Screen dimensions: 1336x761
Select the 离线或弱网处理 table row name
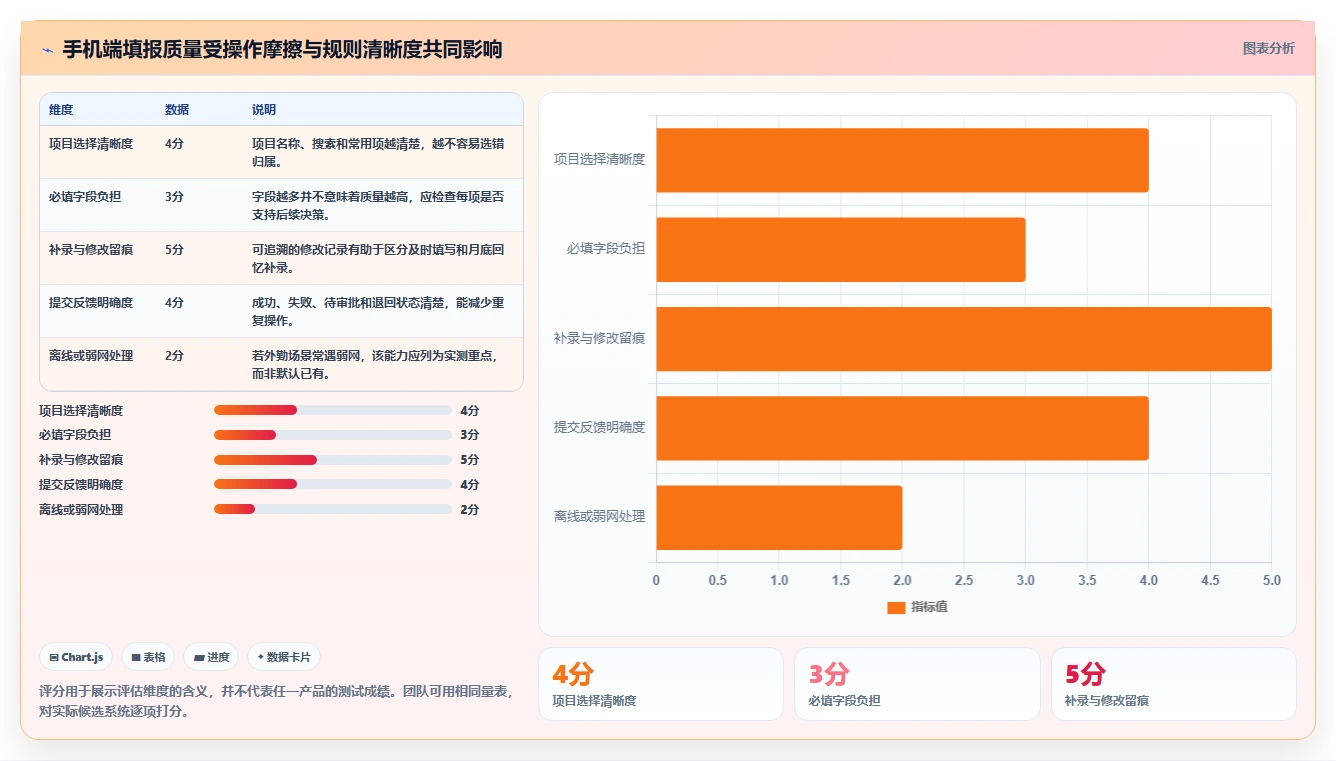coord(91,355)
